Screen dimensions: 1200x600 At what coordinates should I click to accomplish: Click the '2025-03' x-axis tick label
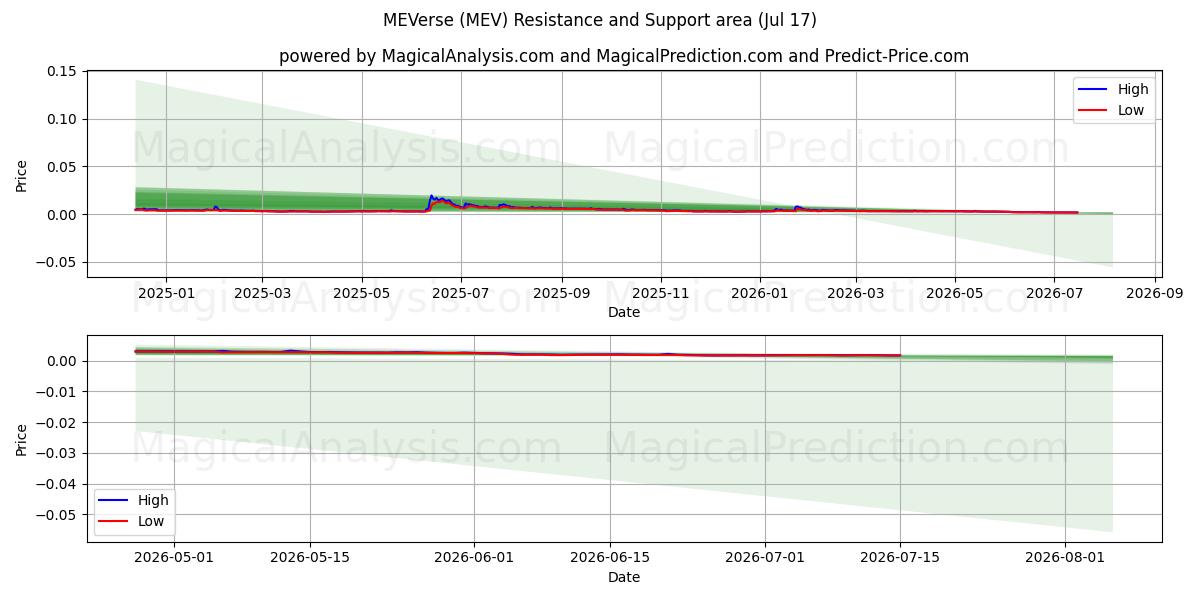pyautogui.click(x=262, y=293)
